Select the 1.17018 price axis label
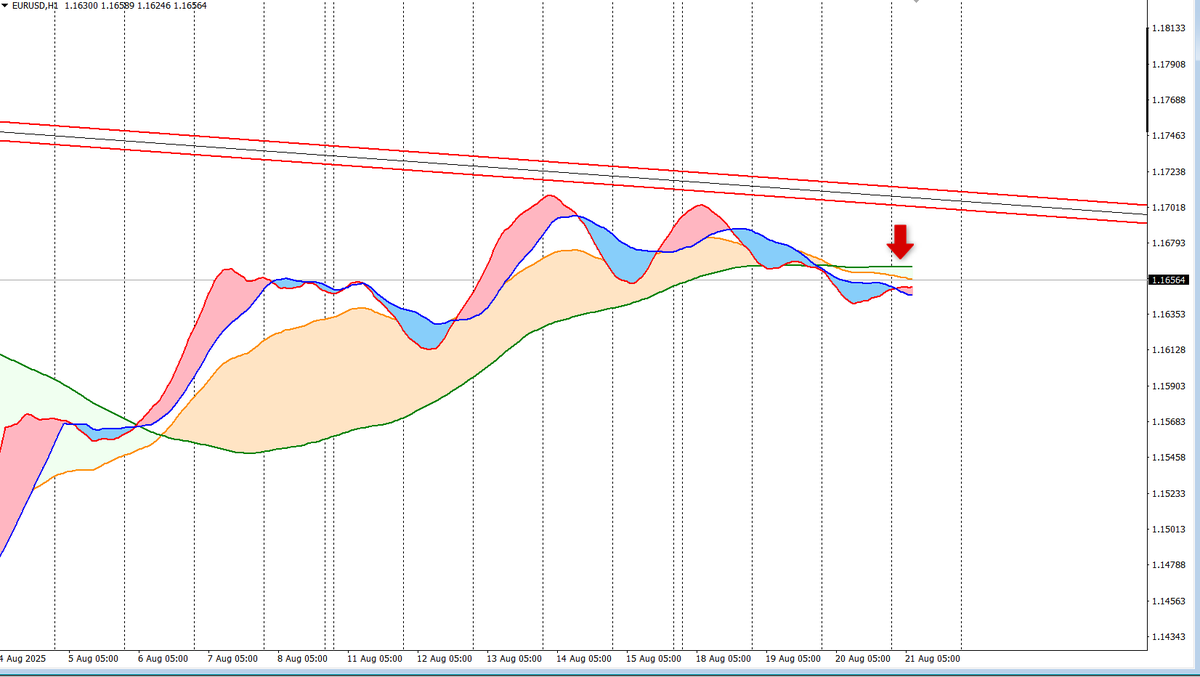Screen dimensions: 1200x677 click(x=1168, y=208)
